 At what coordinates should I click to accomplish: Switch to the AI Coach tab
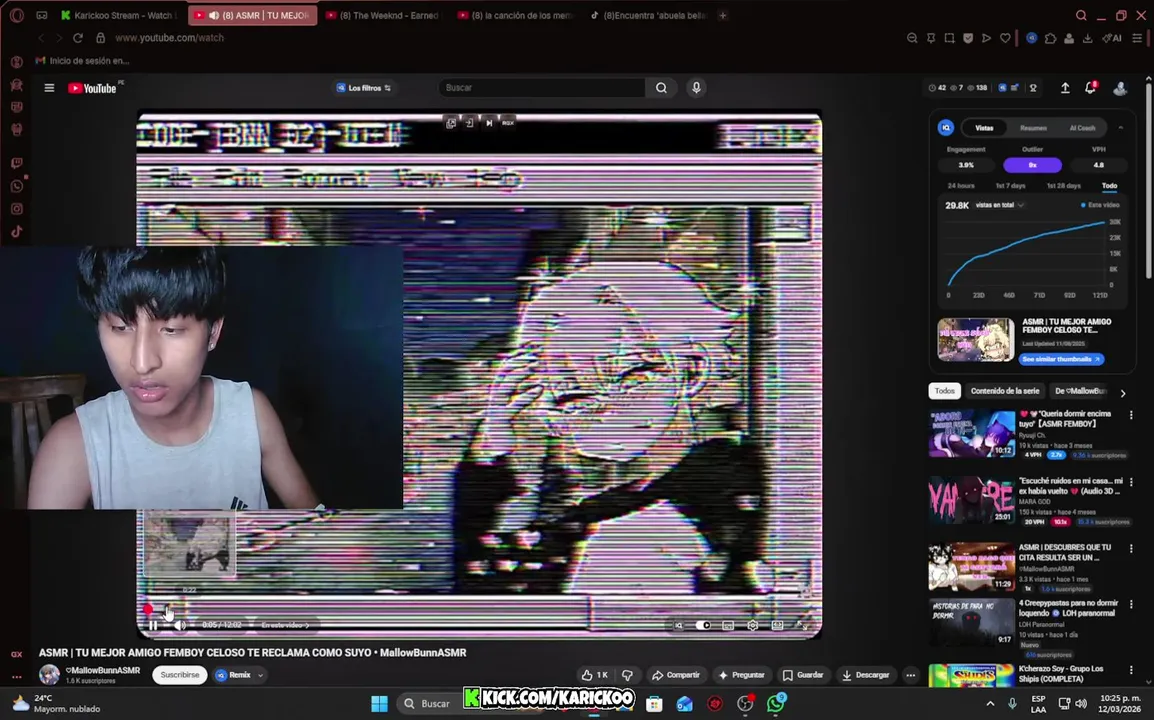pyautogui.click(x=1082, y=128)
